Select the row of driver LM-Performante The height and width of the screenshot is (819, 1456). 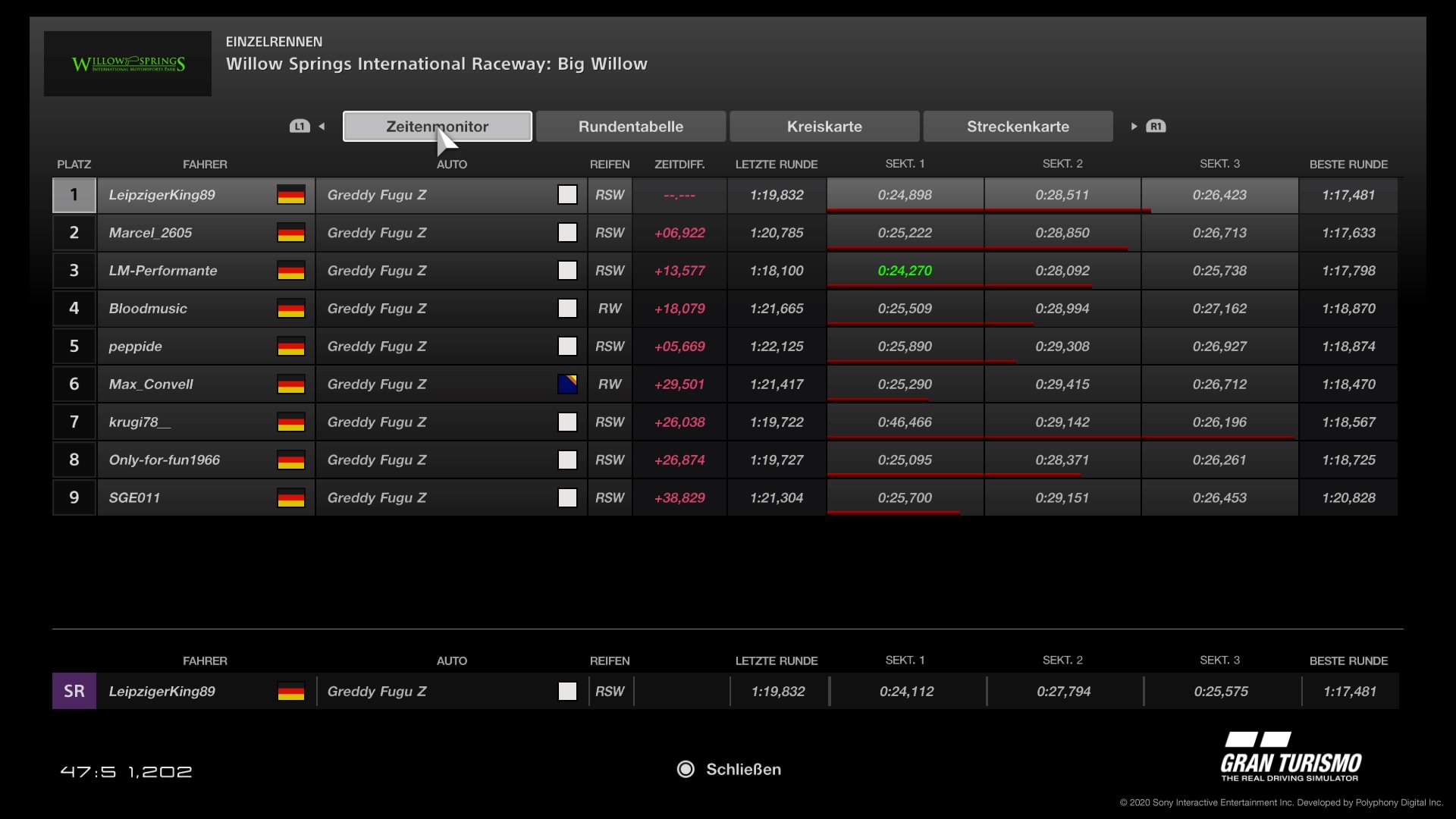(163, 271)
